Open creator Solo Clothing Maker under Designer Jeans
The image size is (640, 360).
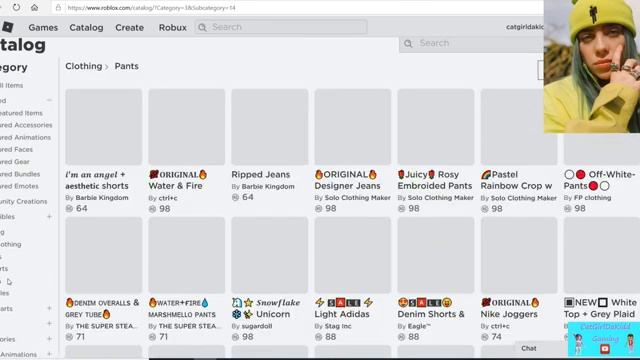[358, 198]
